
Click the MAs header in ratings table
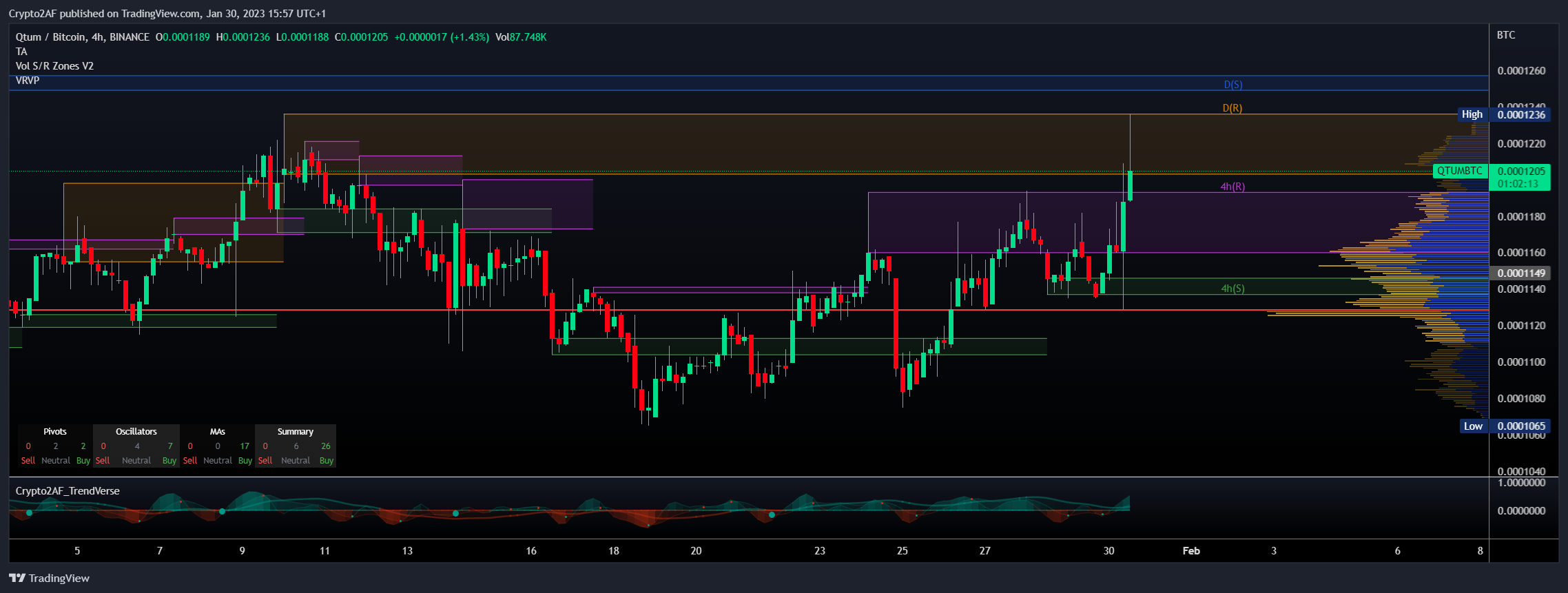[218, 432]
